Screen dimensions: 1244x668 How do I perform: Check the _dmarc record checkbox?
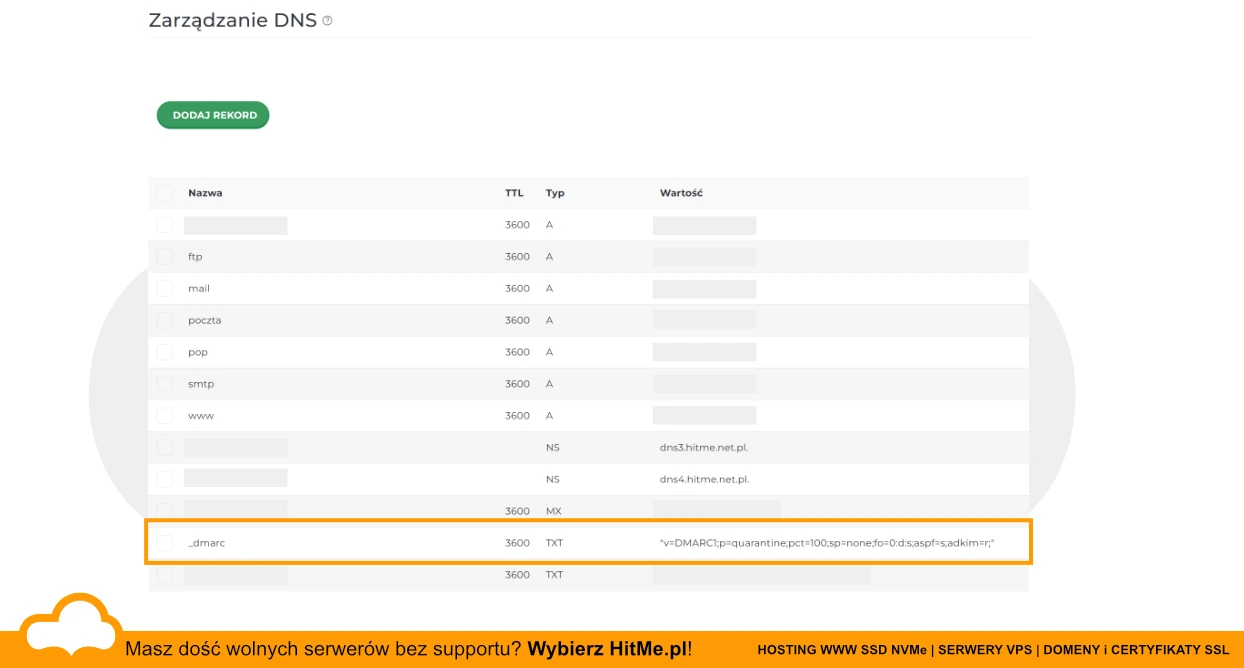164,542
